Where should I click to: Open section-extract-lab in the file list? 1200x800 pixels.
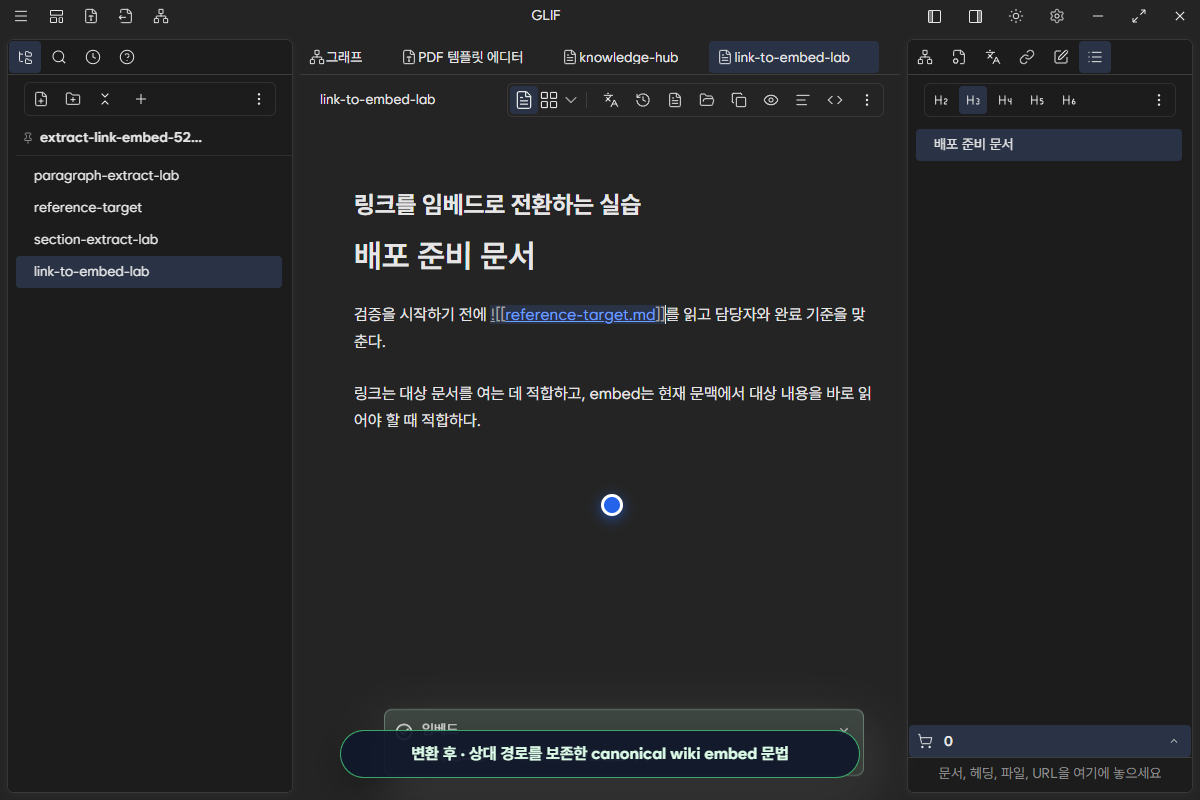(x=149, y=239)
